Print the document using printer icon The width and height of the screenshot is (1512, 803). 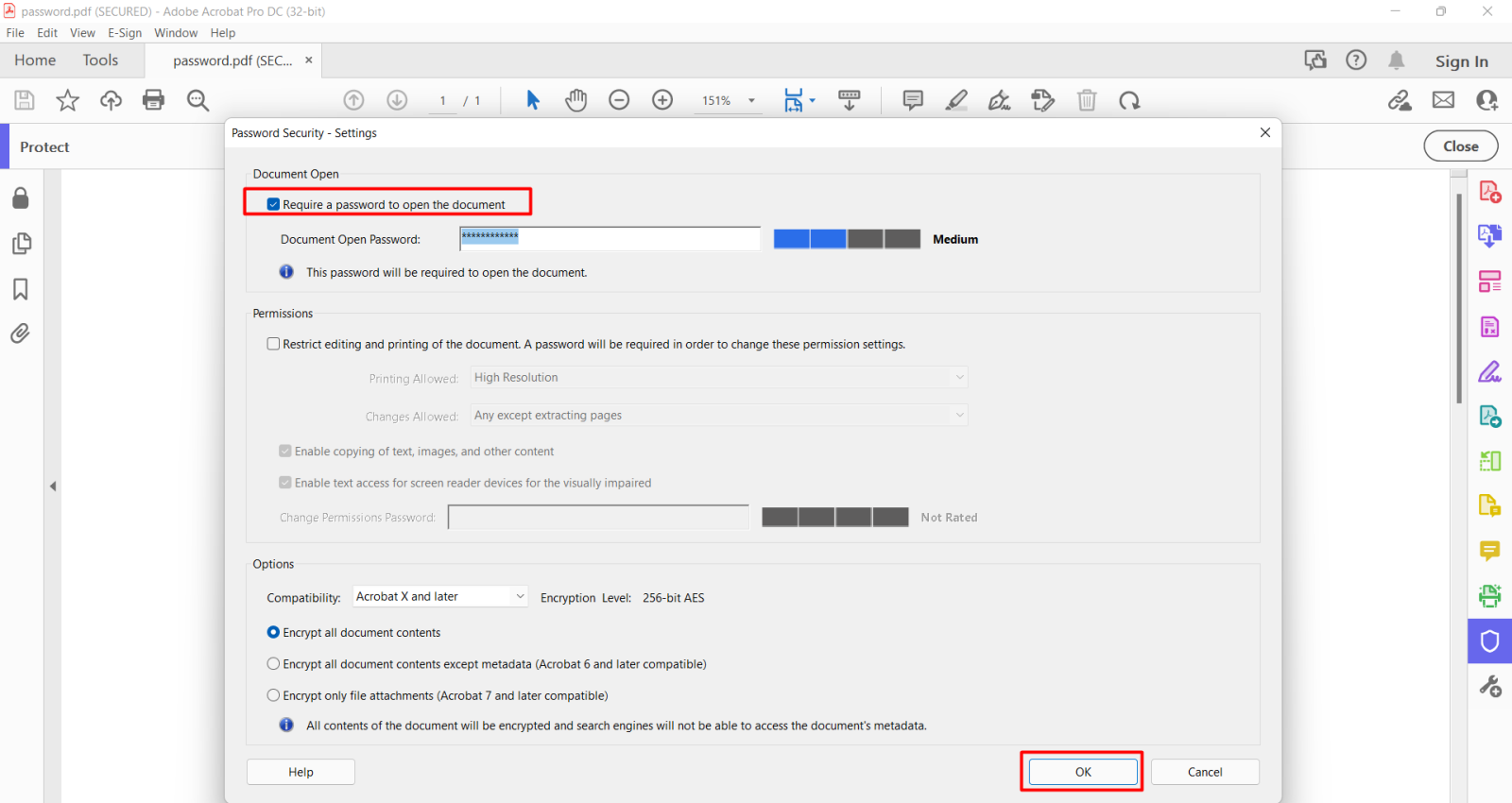click(x=153, y=100)
